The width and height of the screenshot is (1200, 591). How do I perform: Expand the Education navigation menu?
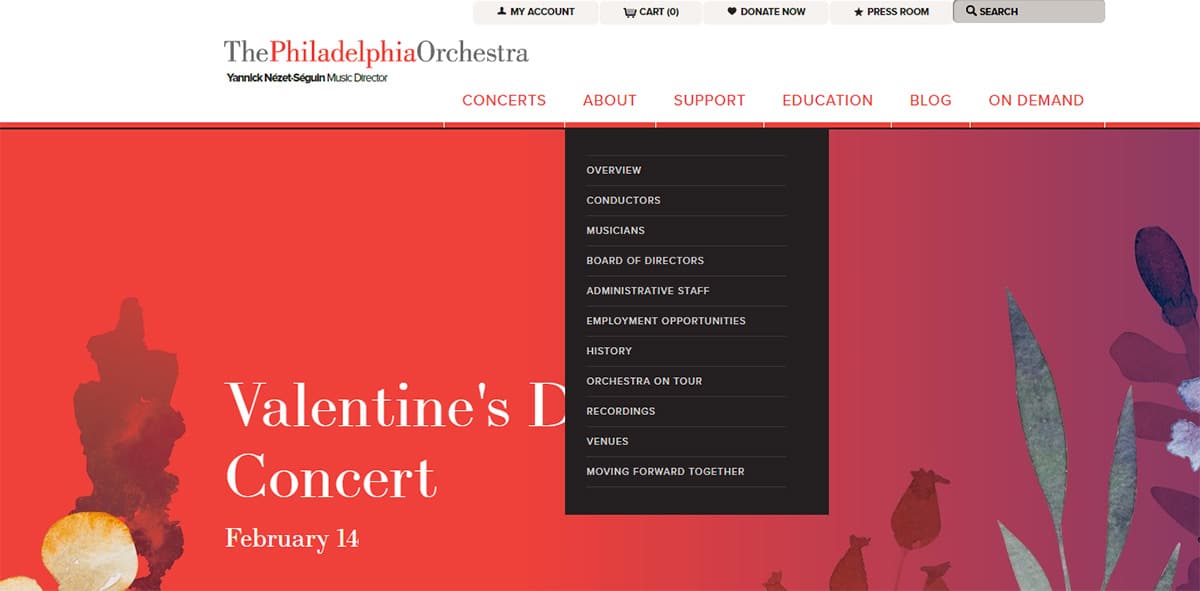pos(827,100)
